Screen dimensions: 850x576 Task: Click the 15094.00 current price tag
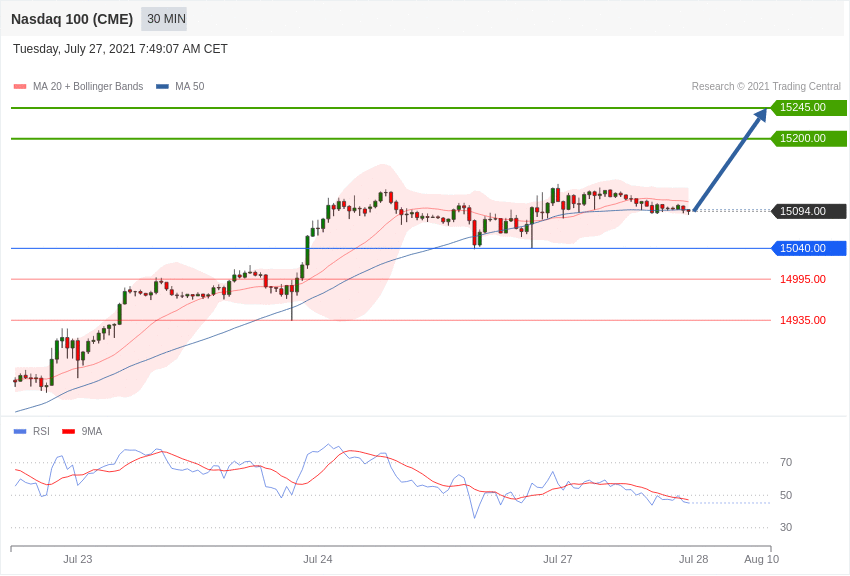pos(808,211)
